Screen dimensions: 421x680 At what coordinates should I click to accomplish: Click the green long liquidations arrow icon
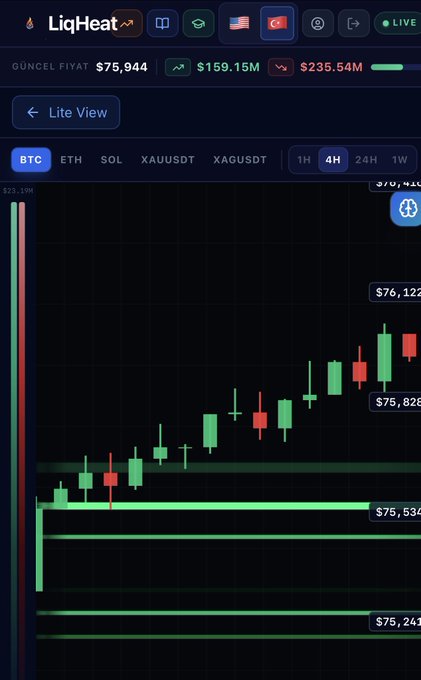click(x=178, y=67)
